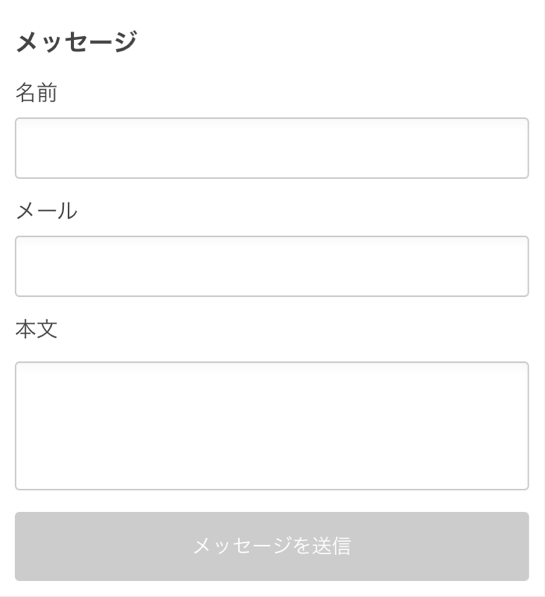The width and height of the screenshot is (545, 597).
Task: Click the メール label text
Action: pos(46,211)
